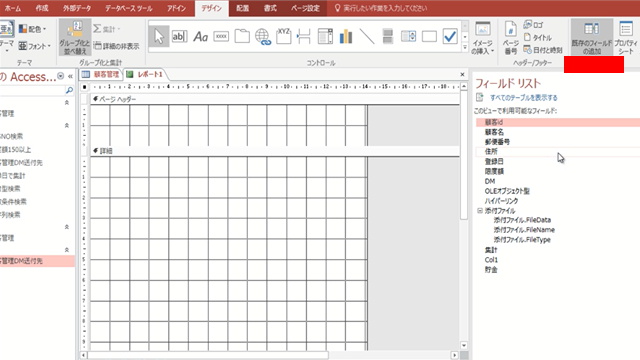This screenshot has width=640, height=360.
Task: Select the Combo Box control
Action: [x=325, y=36]
